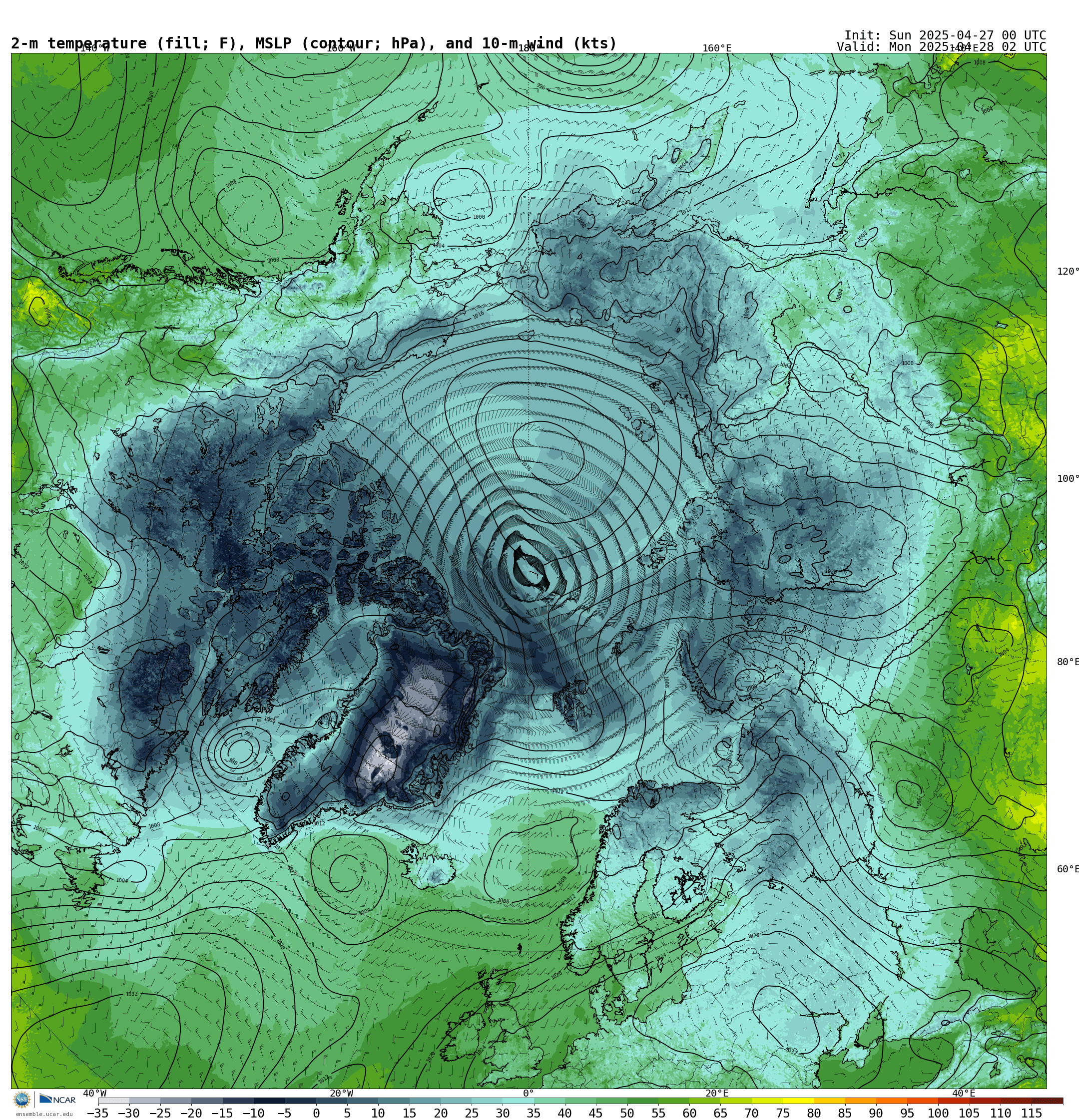Click the colorbar swatch between 50 and 55
1079x1120 pixels.
[643, 1101]
